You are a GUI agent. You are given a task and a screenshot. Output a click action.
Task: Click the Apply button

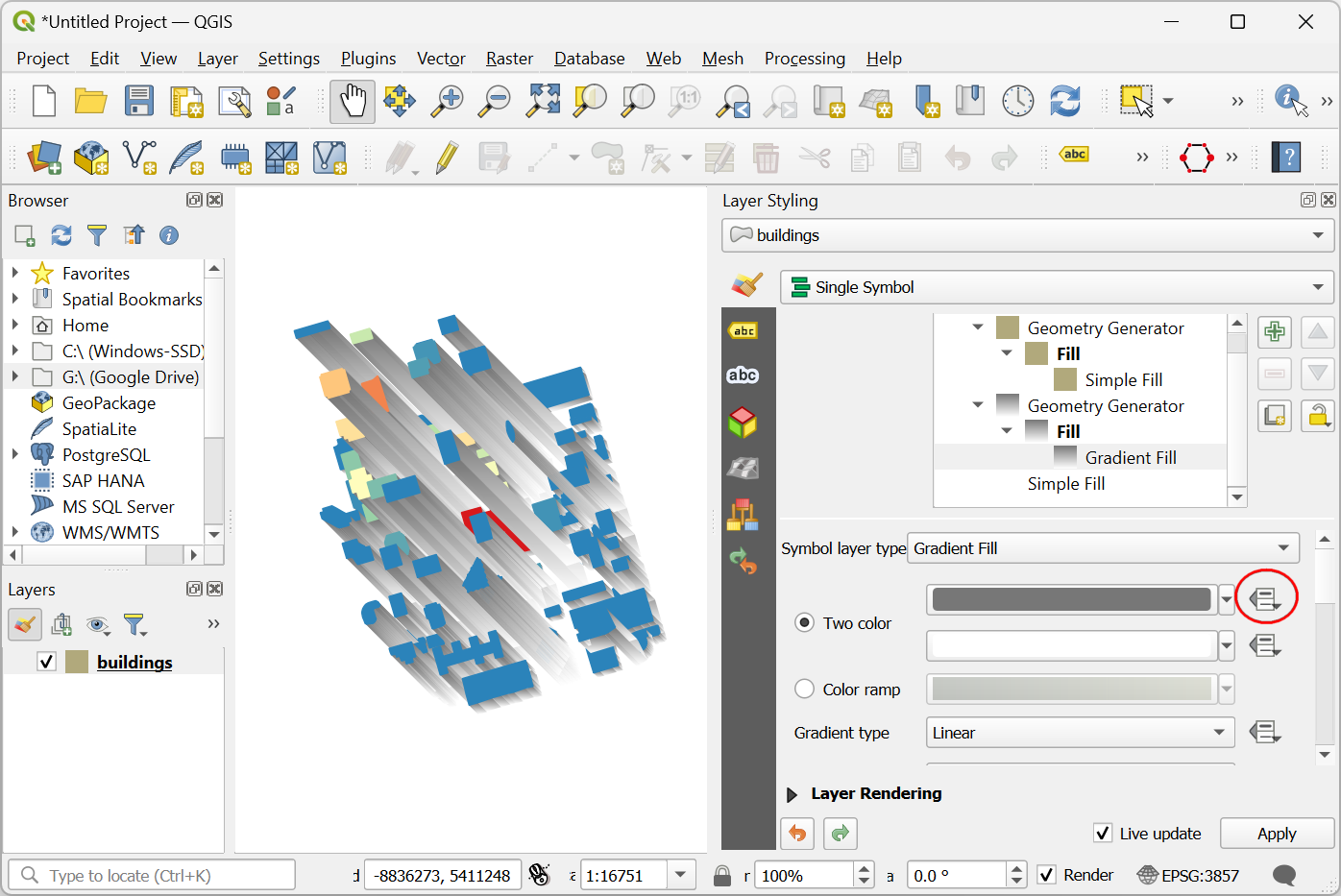1277,834
